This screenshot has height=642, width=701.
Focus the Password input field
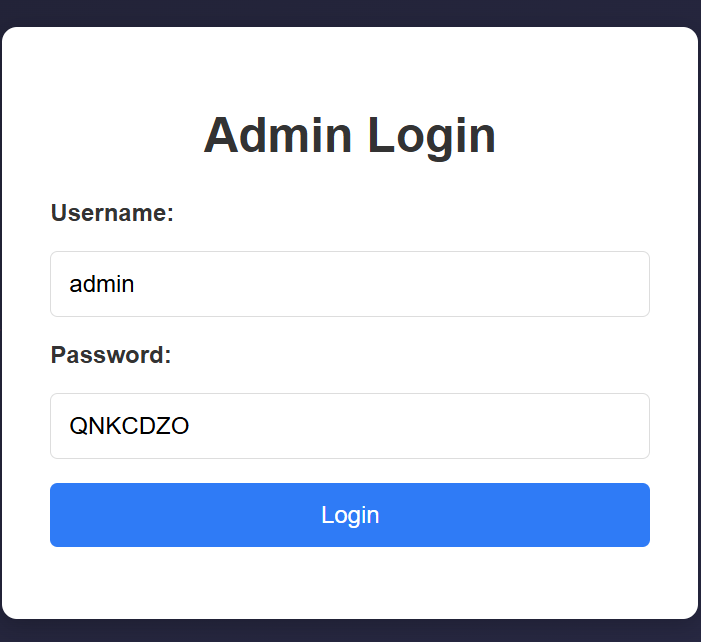350,426
